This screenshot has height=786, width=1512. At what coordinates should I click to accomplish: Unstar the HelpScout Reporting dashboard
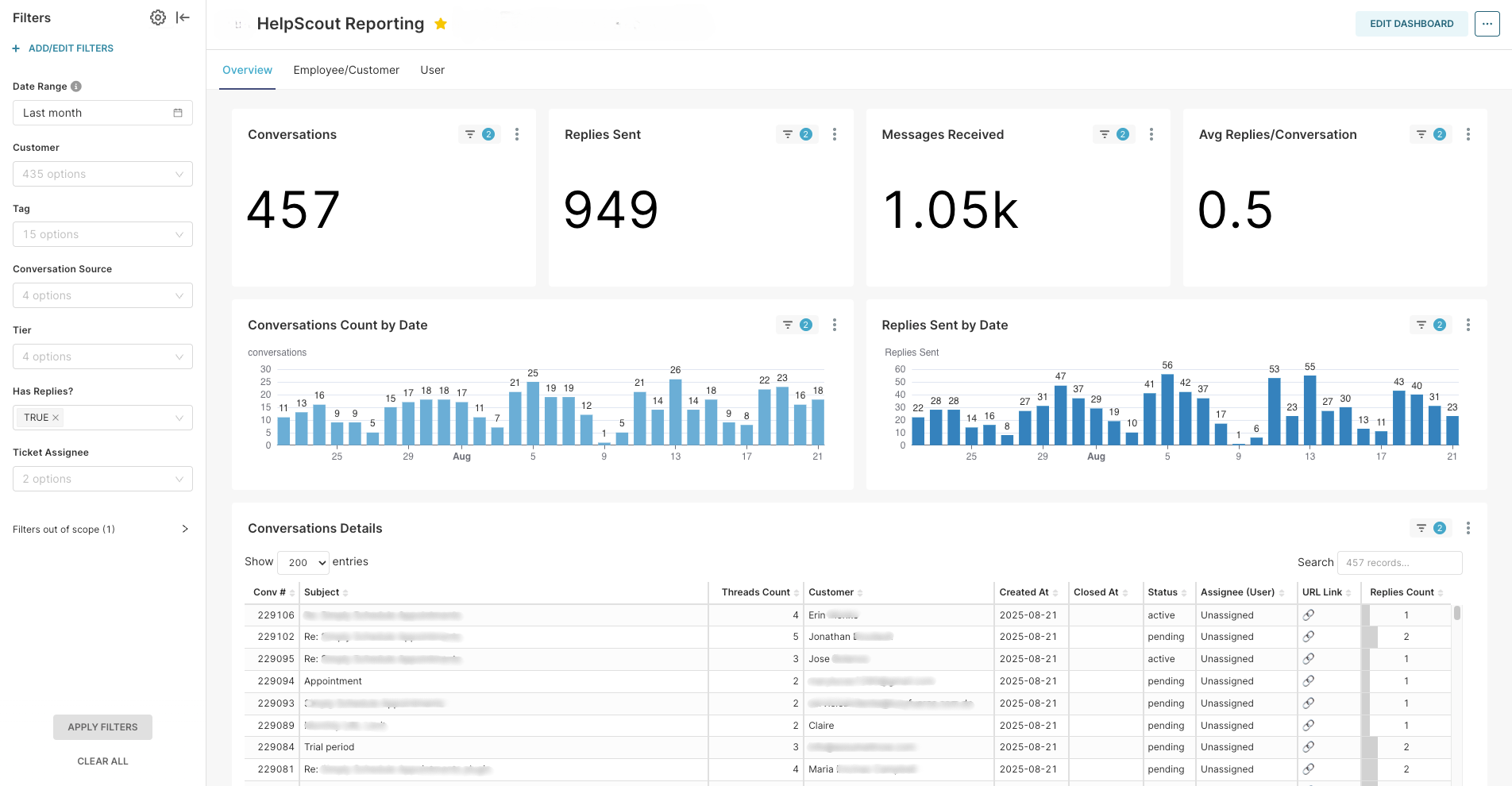(441, 24)
